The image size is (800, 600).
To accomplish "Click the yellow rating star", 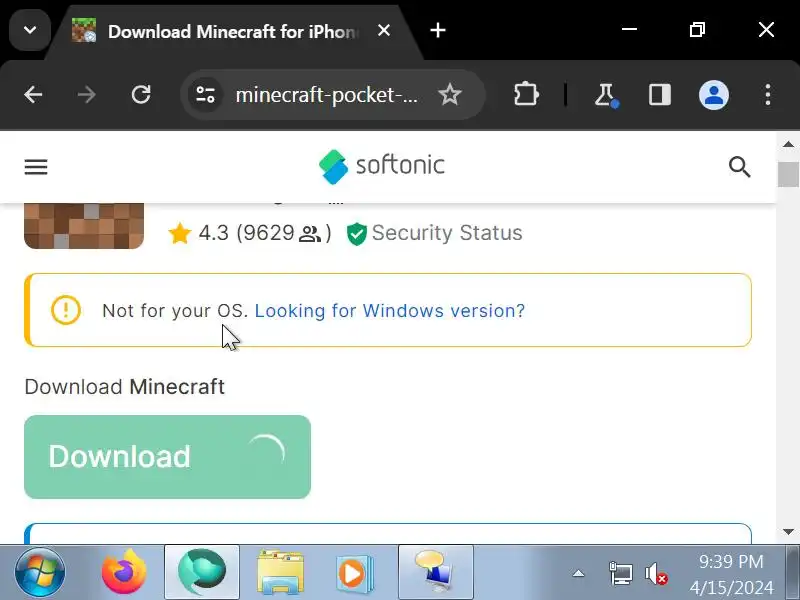I will click(180, 234).
